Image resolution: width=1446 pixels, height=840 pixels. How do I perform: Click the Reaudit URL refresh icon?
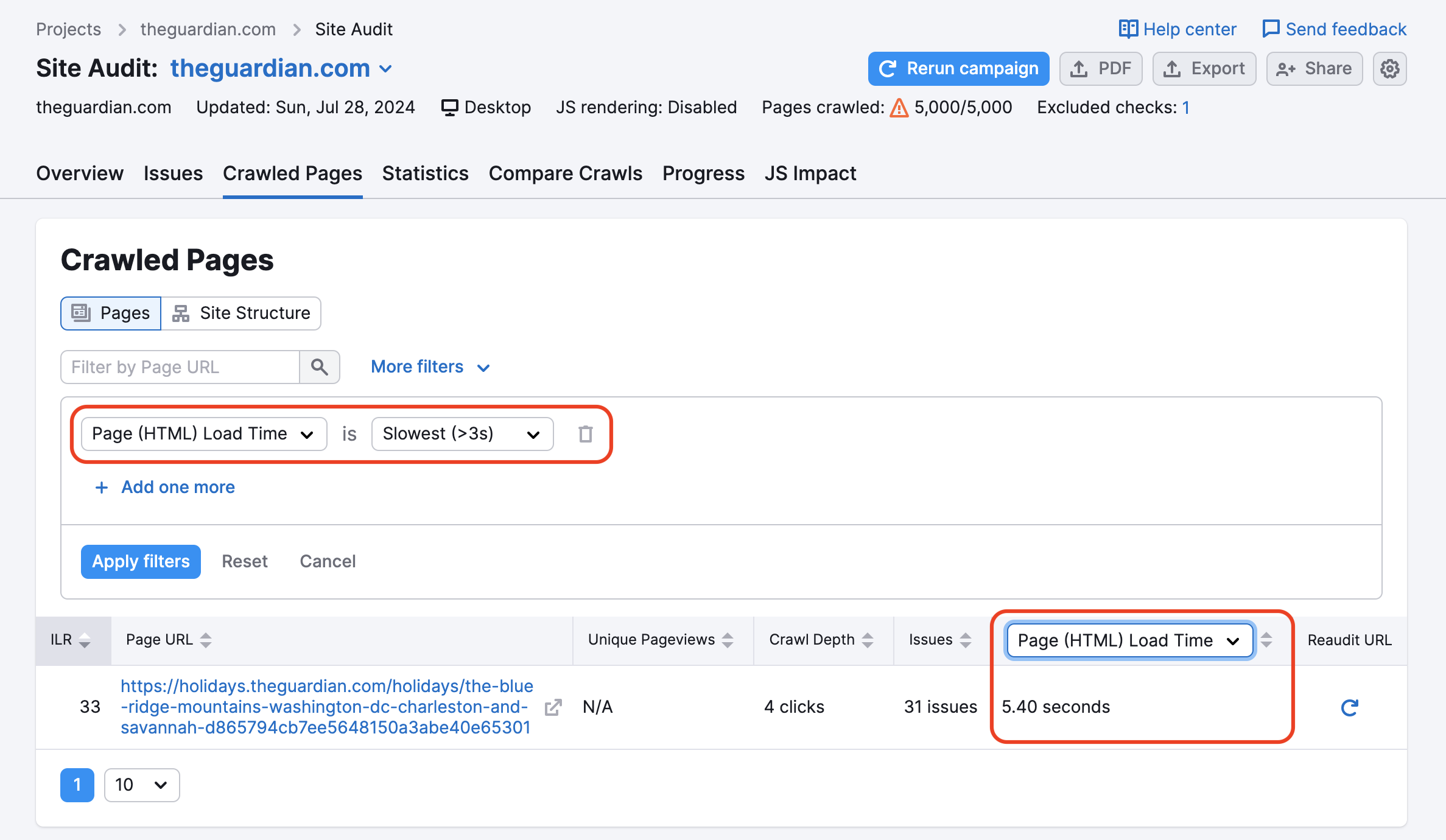point(1350,707)
